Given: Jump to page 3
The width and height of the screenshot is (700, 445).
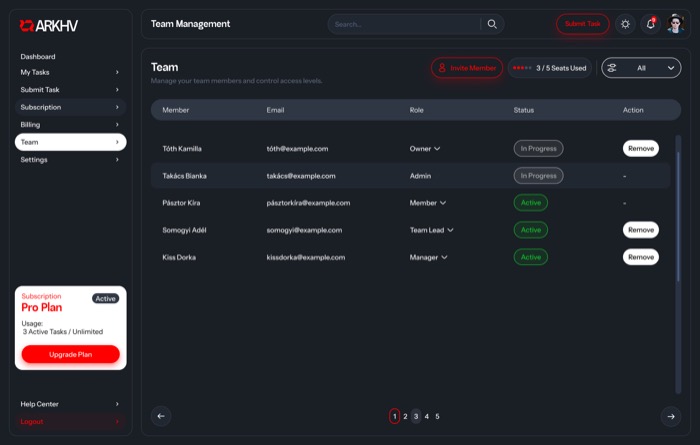Looking at the screenshot, I should tap(416, 416).
